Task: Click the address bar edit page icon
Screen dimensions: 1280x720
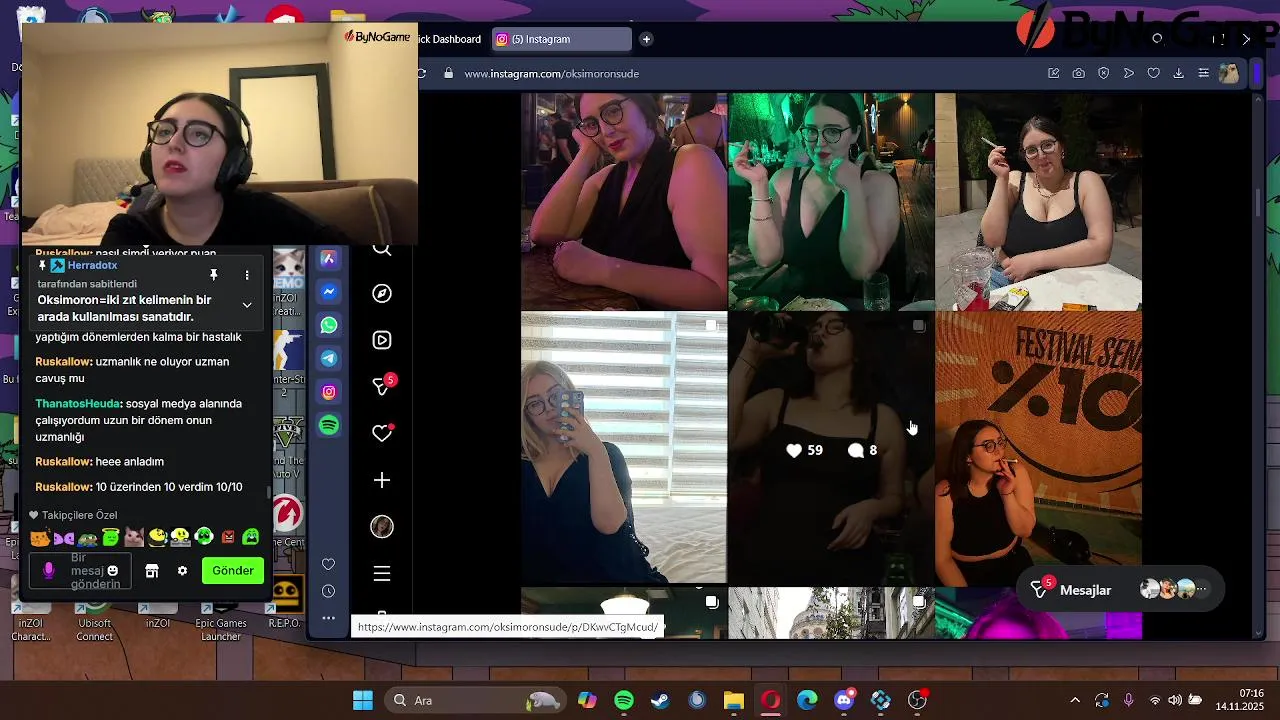Action: pyautogui.click(x=1053, y=73)
